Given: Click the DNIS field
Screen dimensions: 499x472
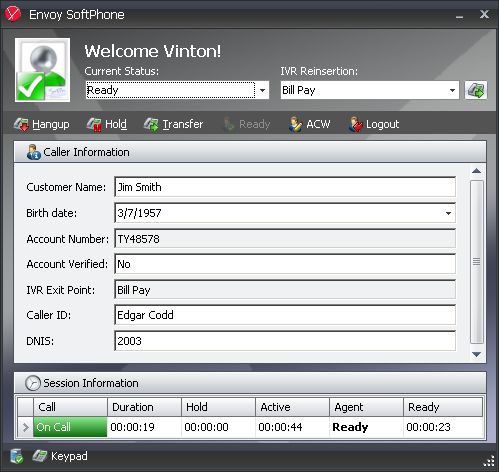Looking at the screenshot, I should [x=285, y=341].
